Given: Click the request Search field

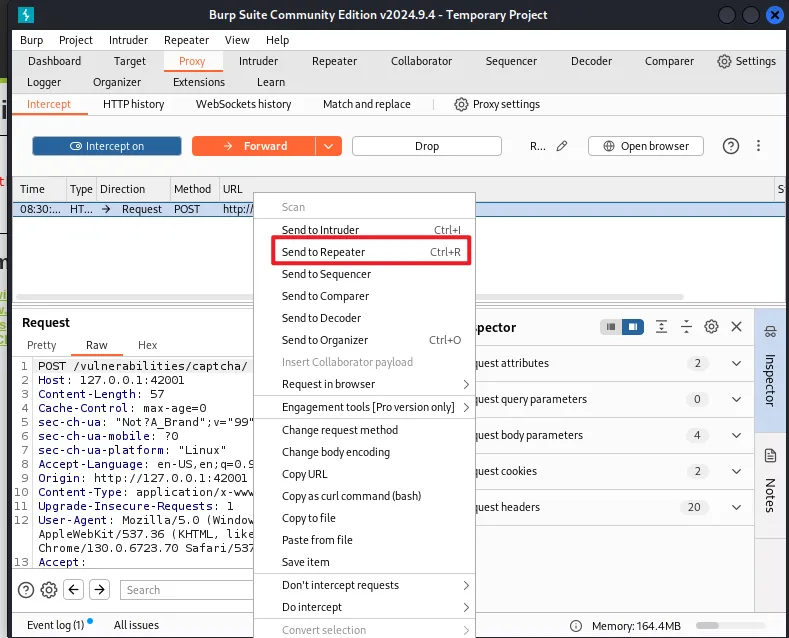Looking at the screenshot, I should coord(187,590).
